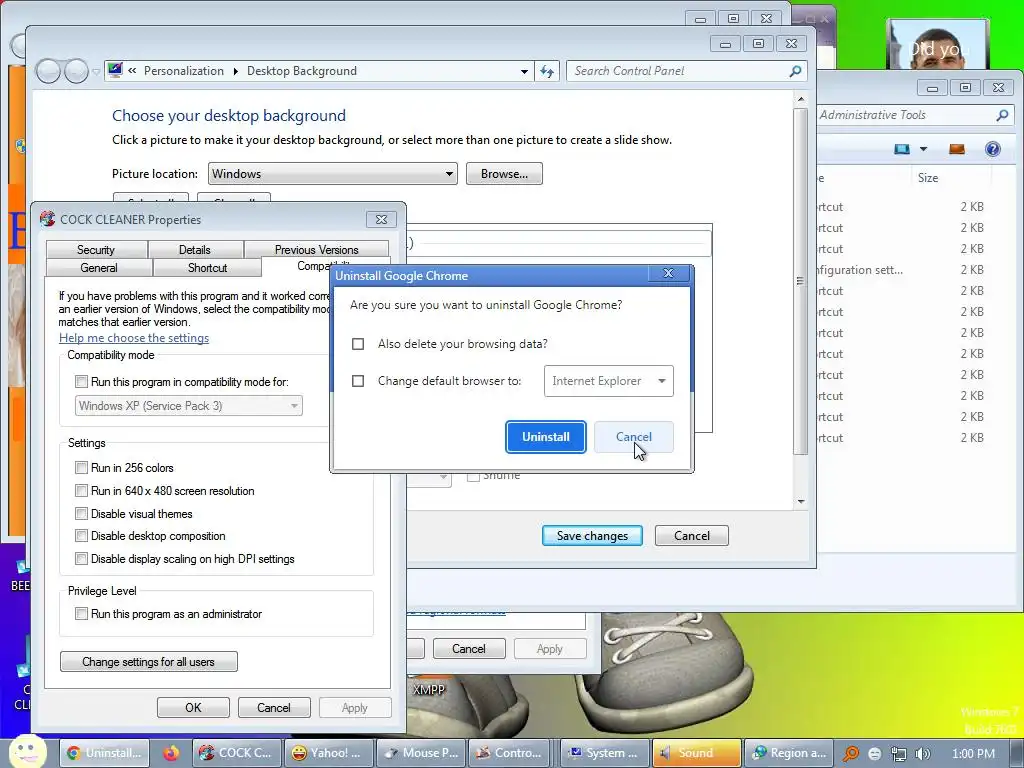Check Change default browser to option

(x=358, y=381)
